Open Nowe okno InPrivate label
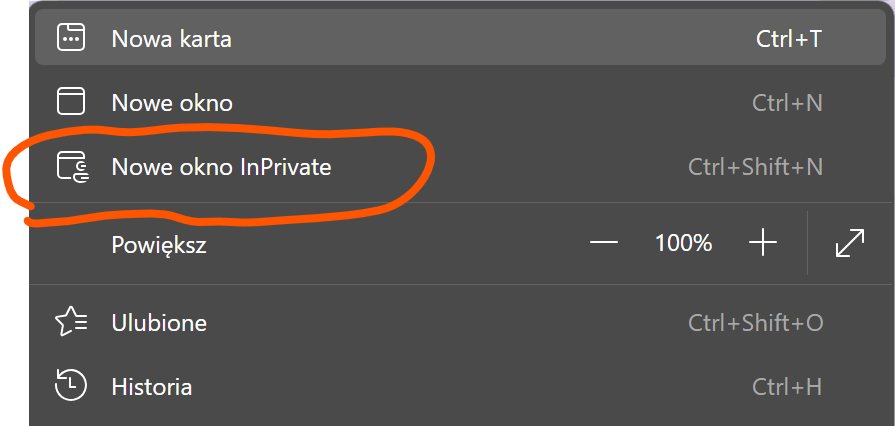The height and width of the screenshot is (426, 895). pos(221,166)
